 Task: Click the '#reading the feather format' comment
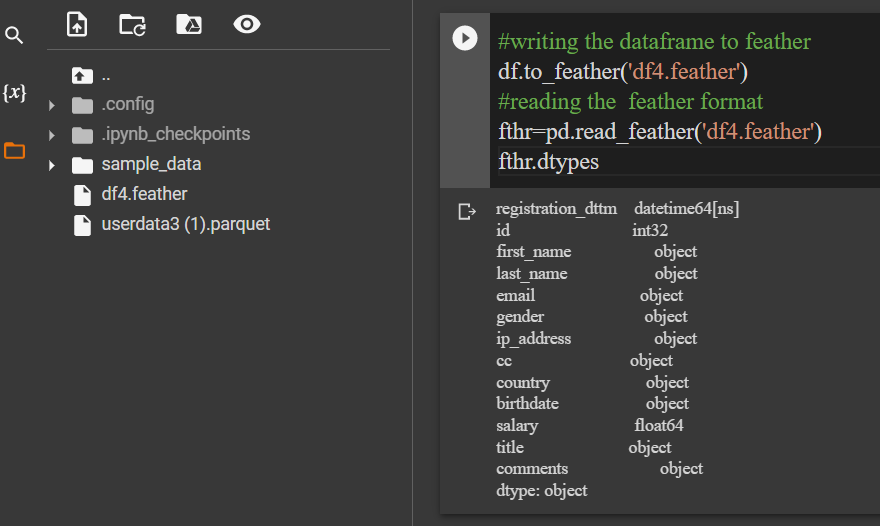pos(630,102)
